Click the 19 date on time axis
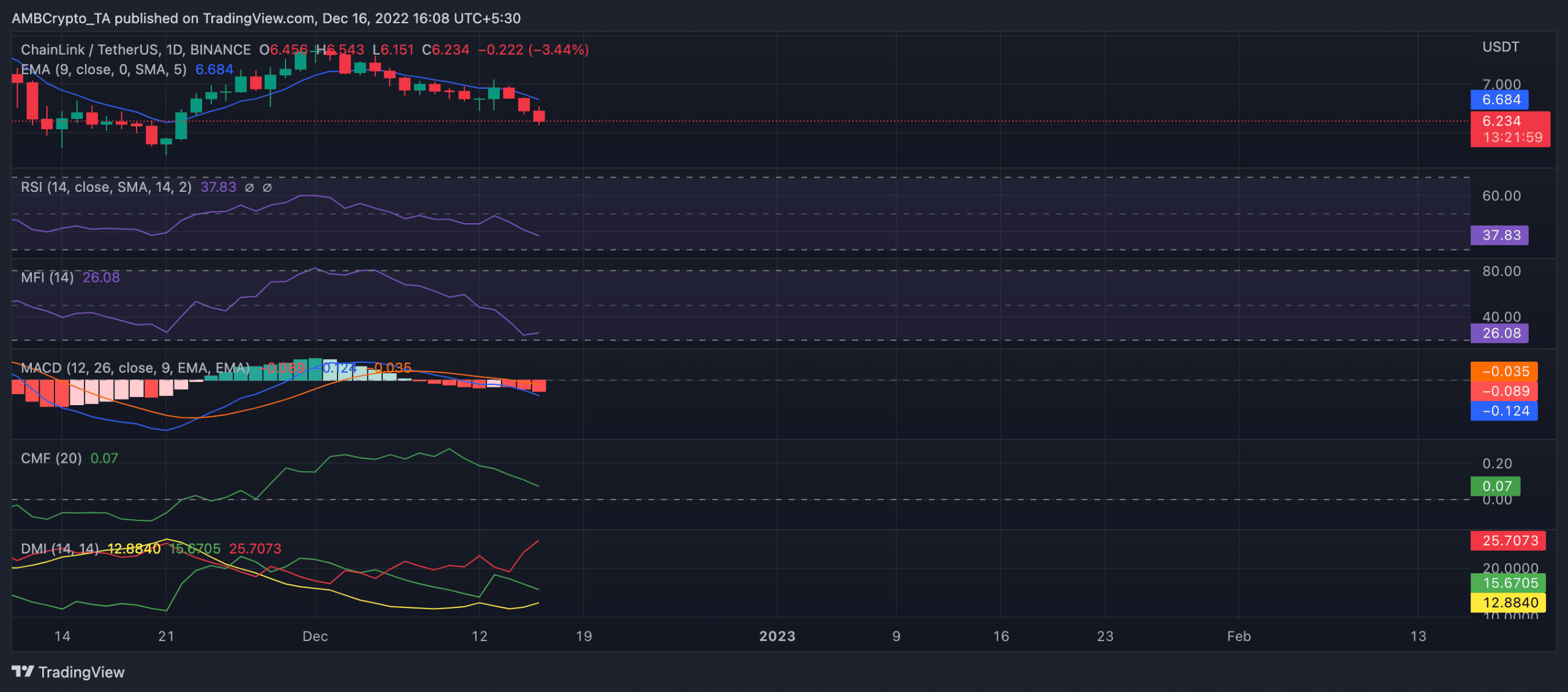This screenshot has height=692, width=1568. pyautogui.click(x=584, y=636)
